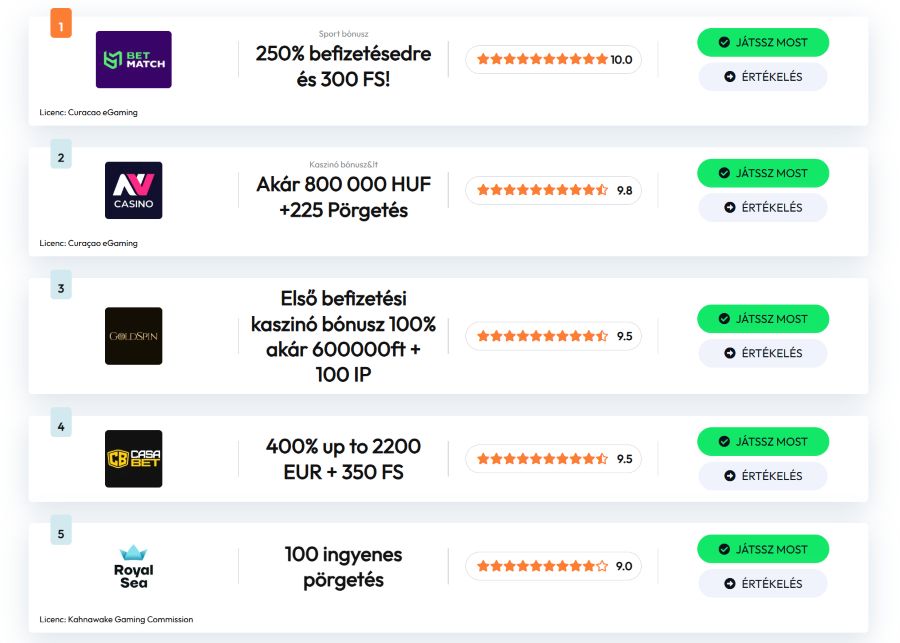Viewport: 900px width, 643px height.
Task: Open the Royal Sea logo
Action: click(133, 566)
